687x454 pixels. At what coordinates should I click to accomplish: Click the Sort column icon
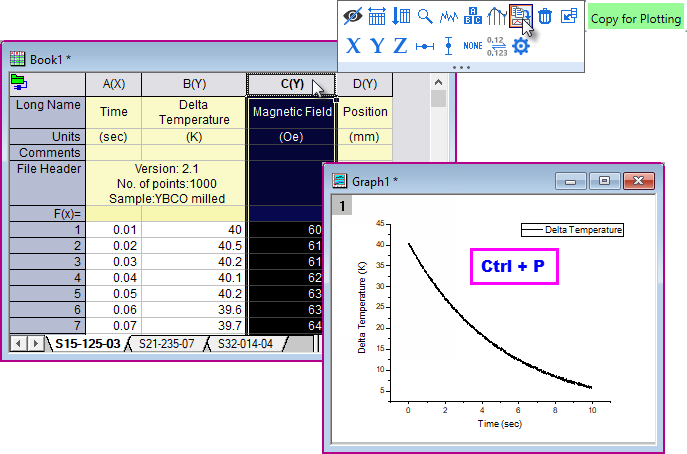[x=401, y=16]
